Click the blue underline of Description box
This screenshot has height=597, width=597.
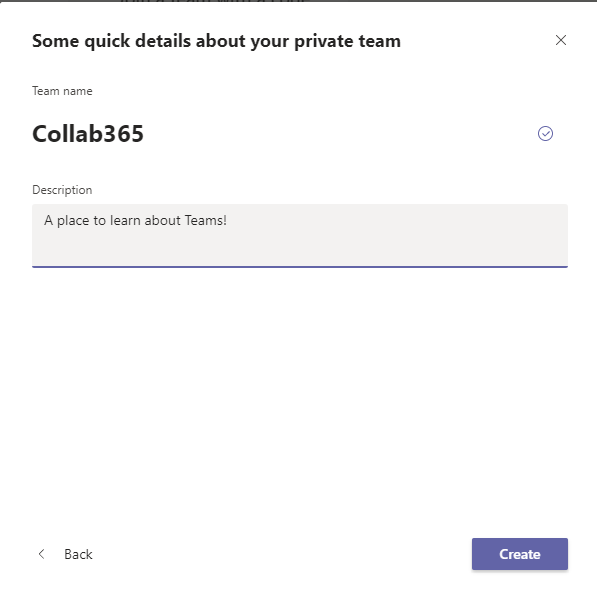click(300, 267)
